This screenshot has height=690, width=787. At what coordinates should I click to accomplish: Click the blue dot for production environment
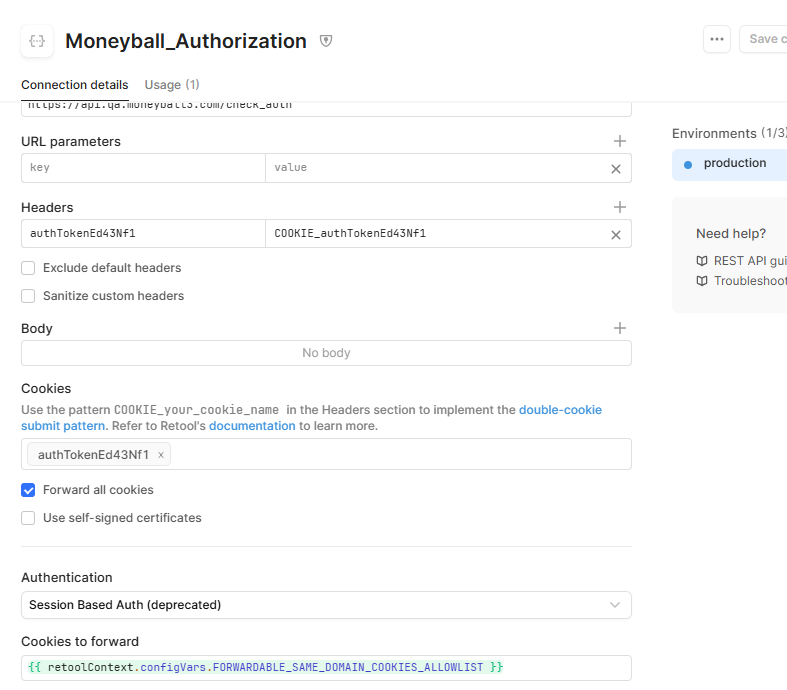click(688, 165)
